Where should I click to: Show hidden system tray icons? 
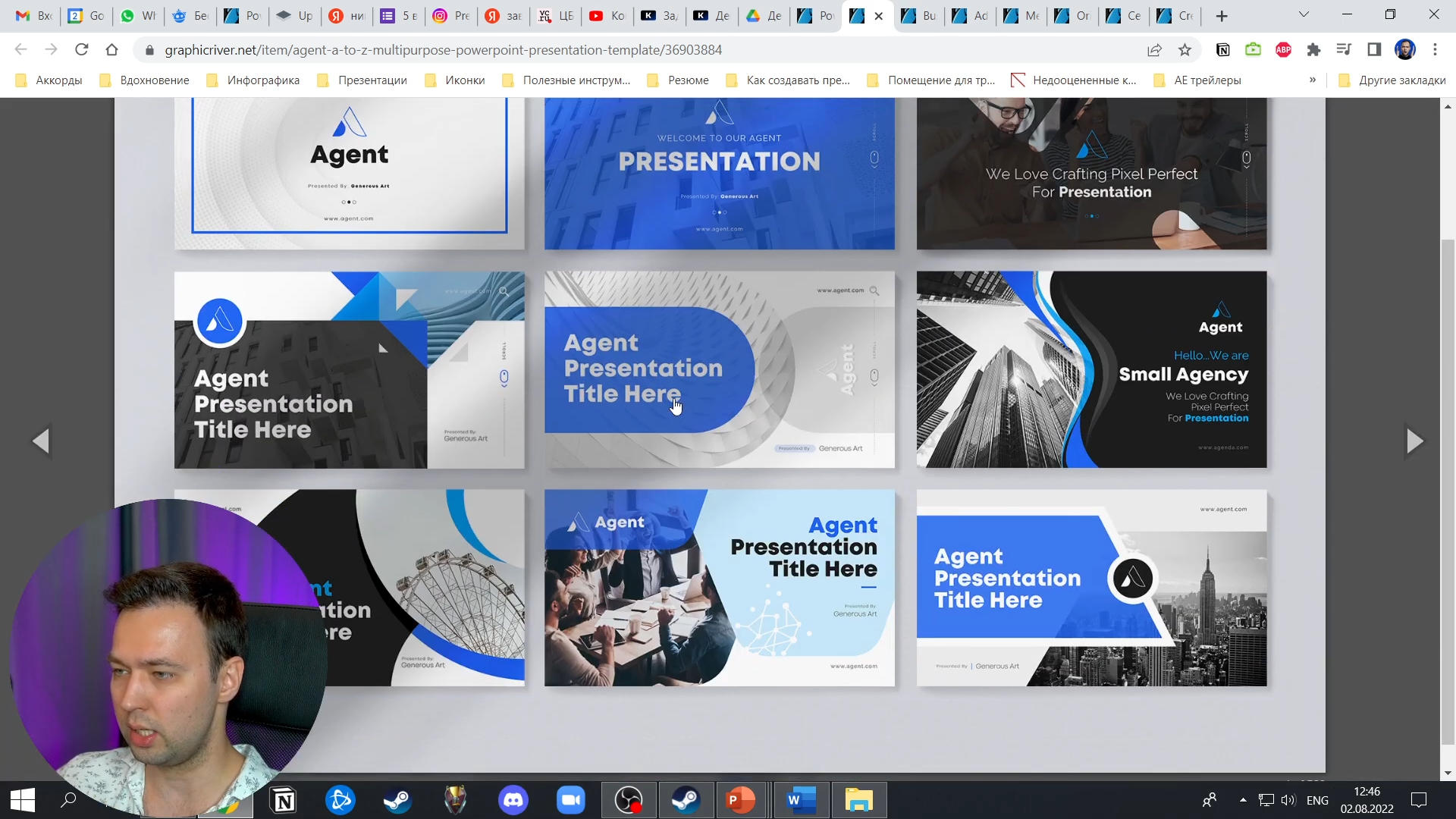coord(1243,800)
